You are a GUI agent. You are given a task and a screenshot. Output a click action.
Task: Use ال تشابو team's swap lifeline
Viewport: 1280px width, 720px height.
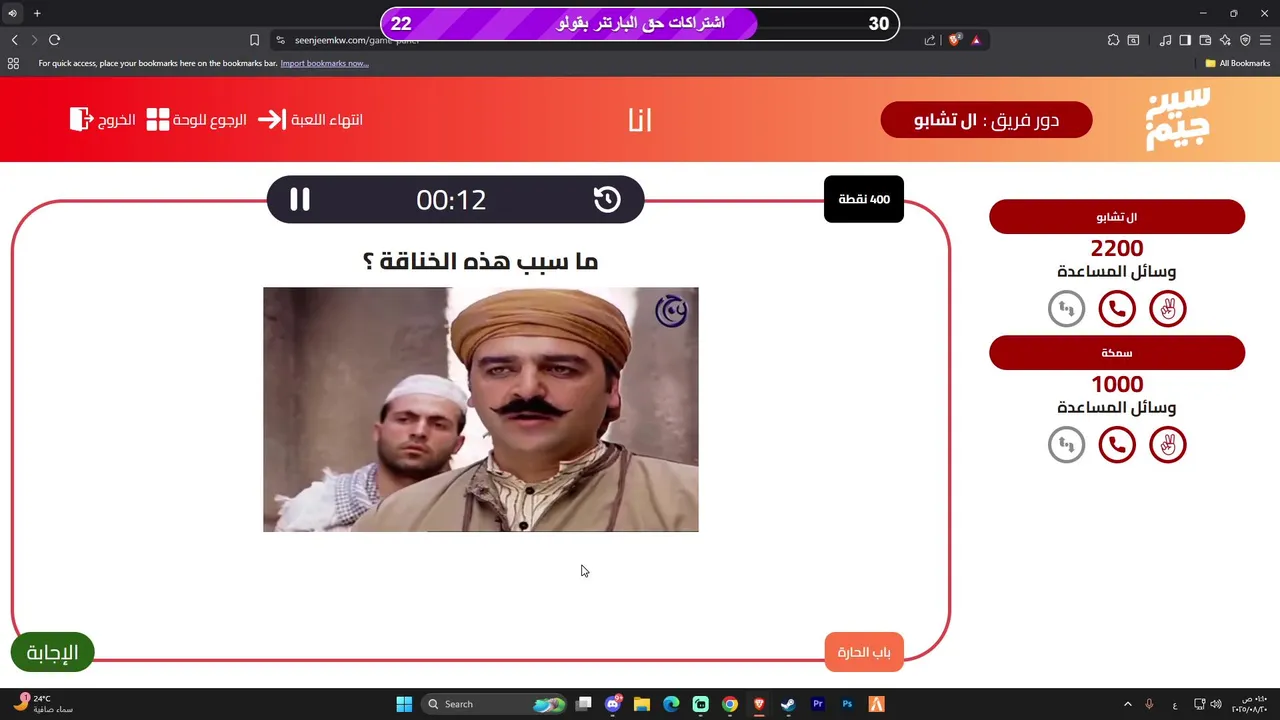coord(1066,309)
